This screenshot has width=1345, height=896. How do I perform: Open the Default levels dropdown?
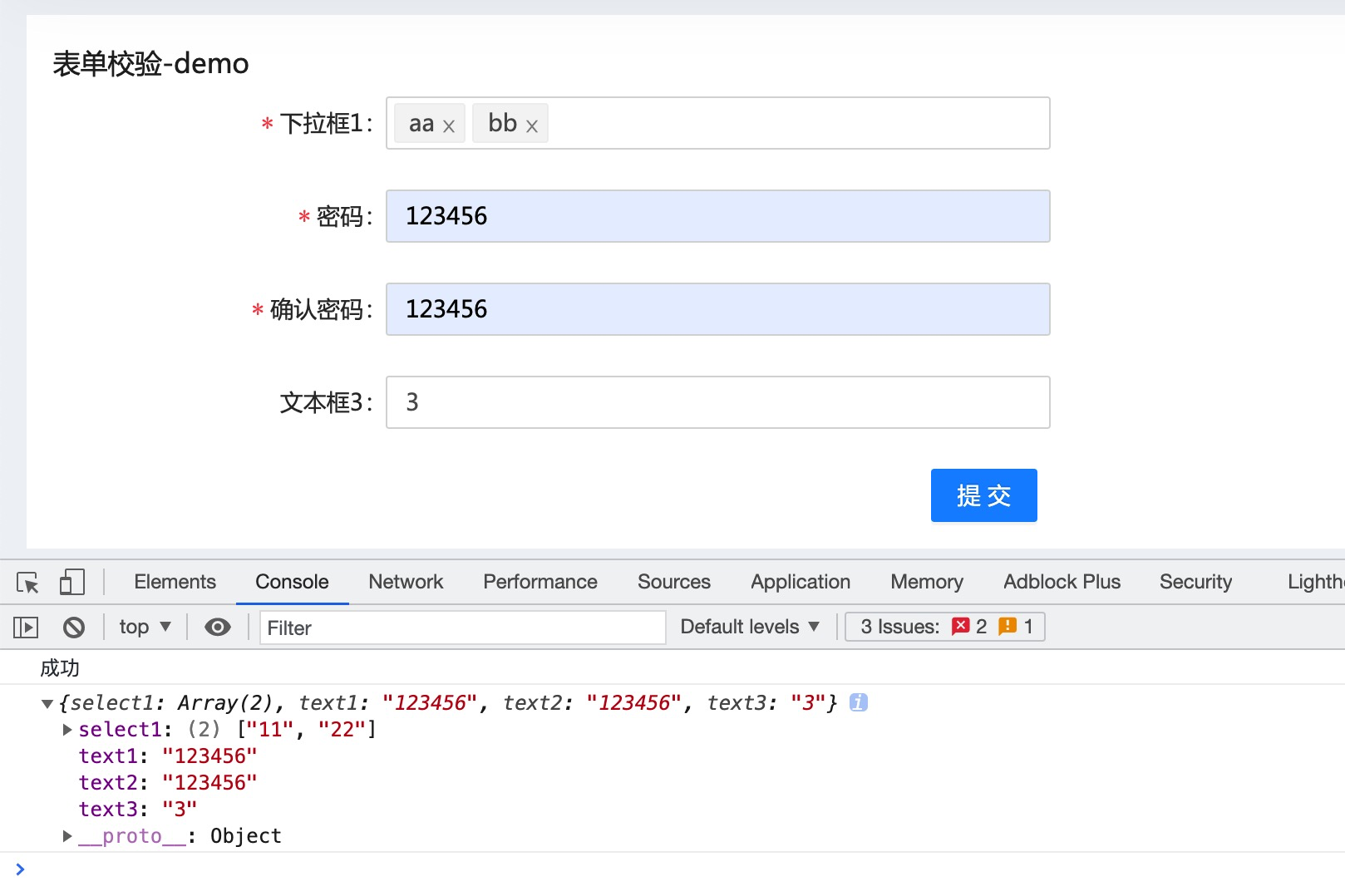click(x=750, y=627)
